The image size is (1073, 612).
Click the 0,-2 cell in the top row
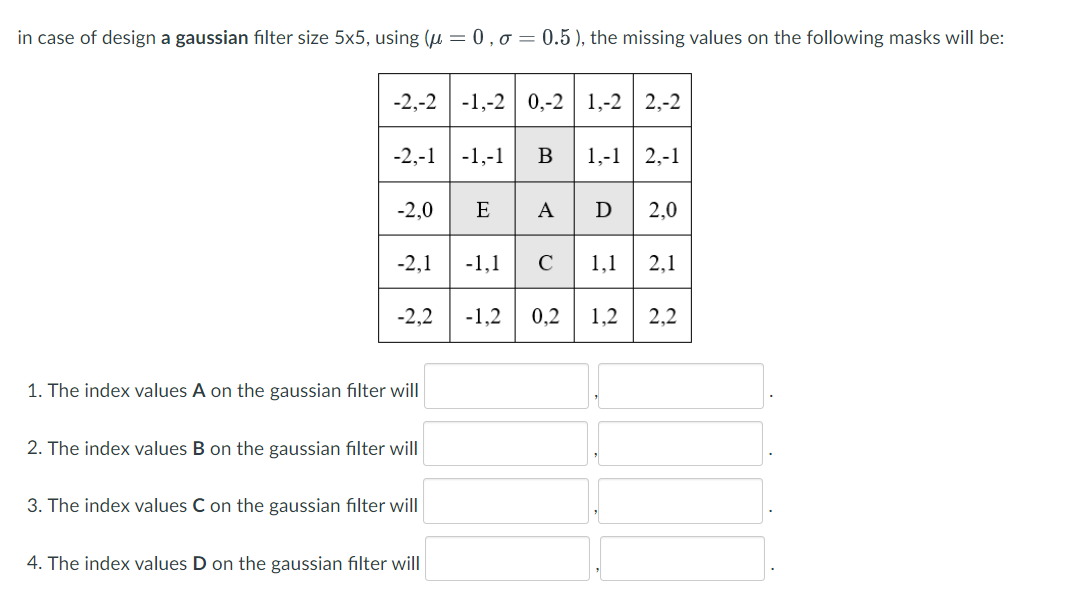pyautogui.click(x=545, y=101)
